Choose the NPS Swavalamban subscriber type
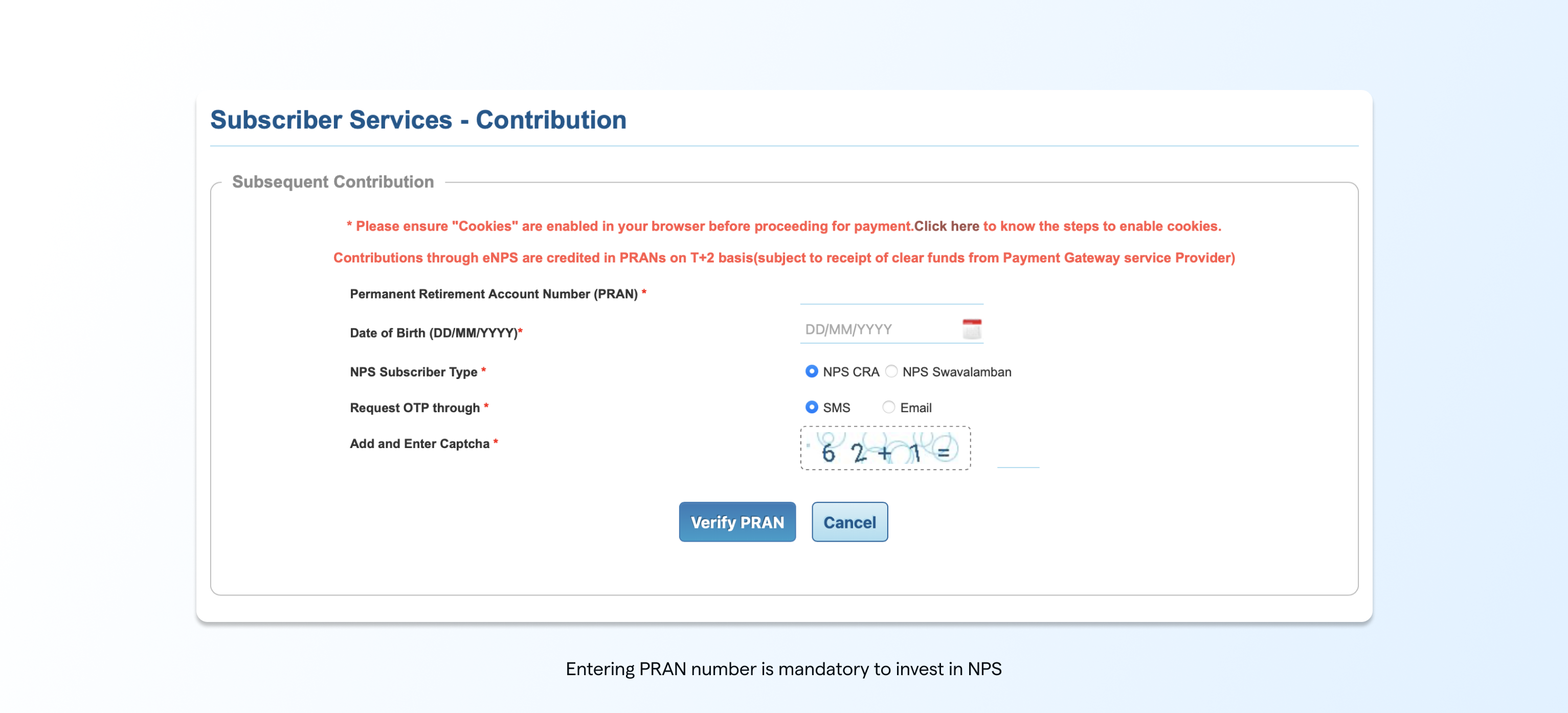 (x=891, y=371)
